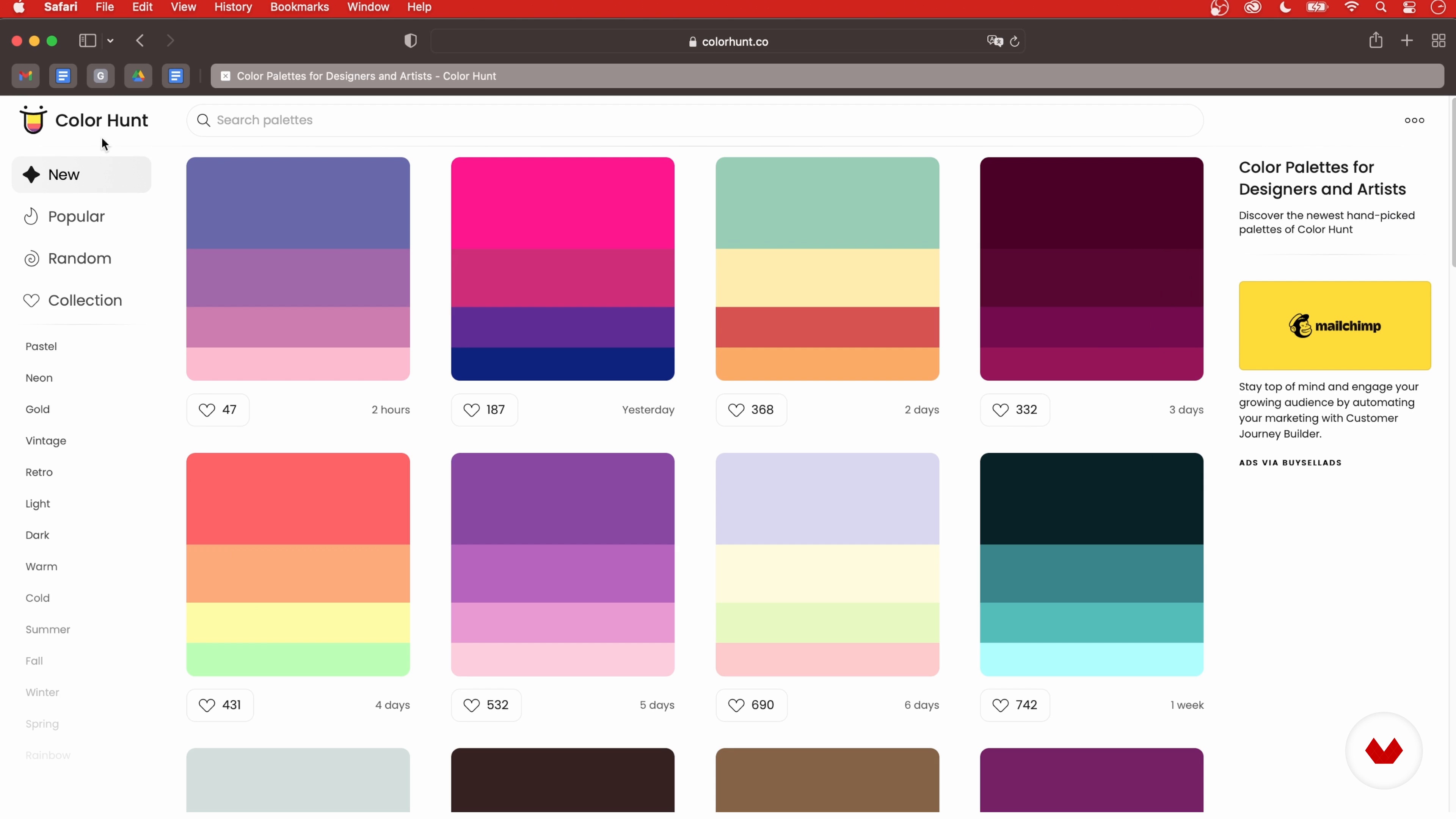Viewport: 1456px width, 819px height.
Task: Like the palette with 187 likes
Action: tap(485, 410)
